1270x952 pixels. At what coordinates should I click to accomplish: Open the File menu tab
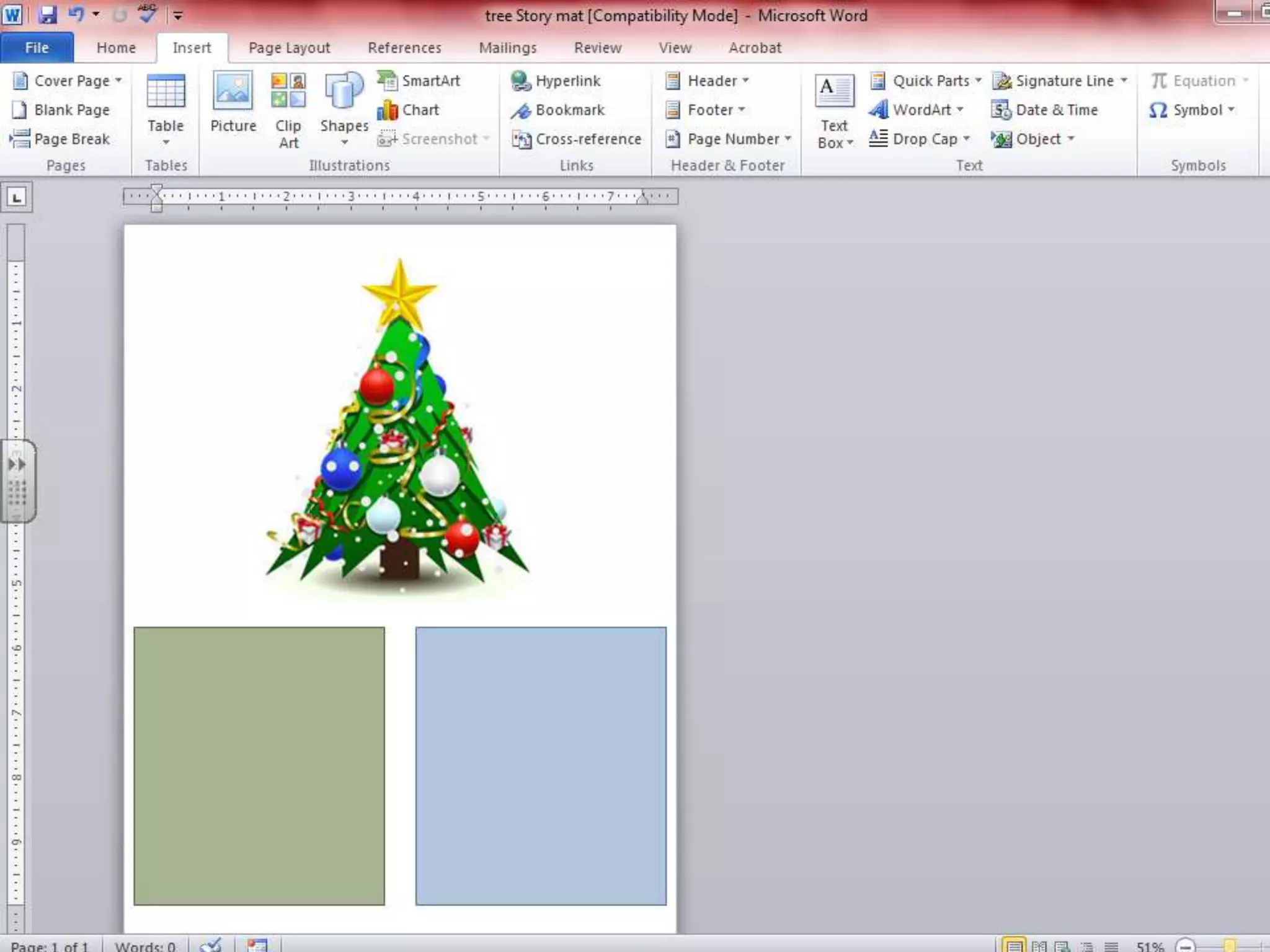(37, 48)
